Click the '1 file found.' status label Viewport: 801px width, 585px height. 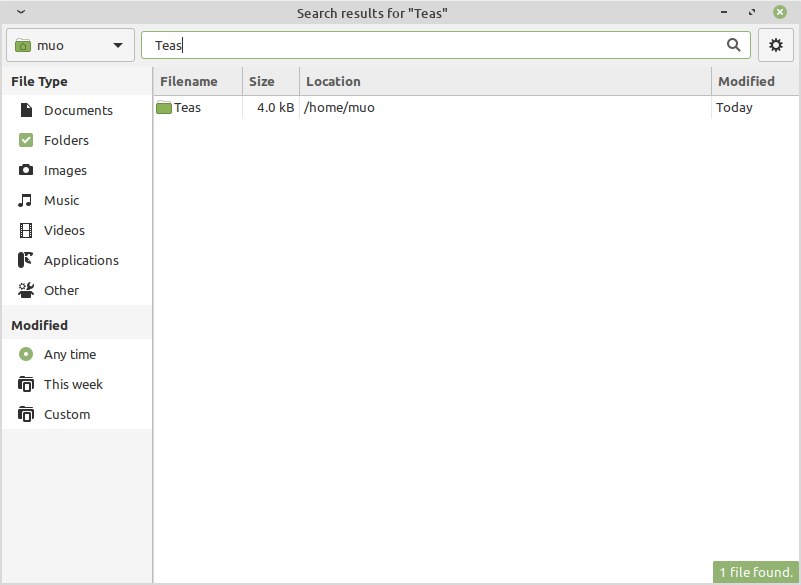pyautogui.click(x=756, y=572)
